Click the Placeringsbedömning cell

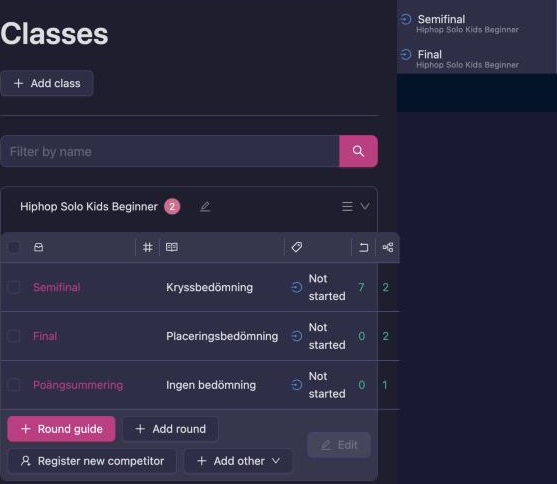(222, 336)
